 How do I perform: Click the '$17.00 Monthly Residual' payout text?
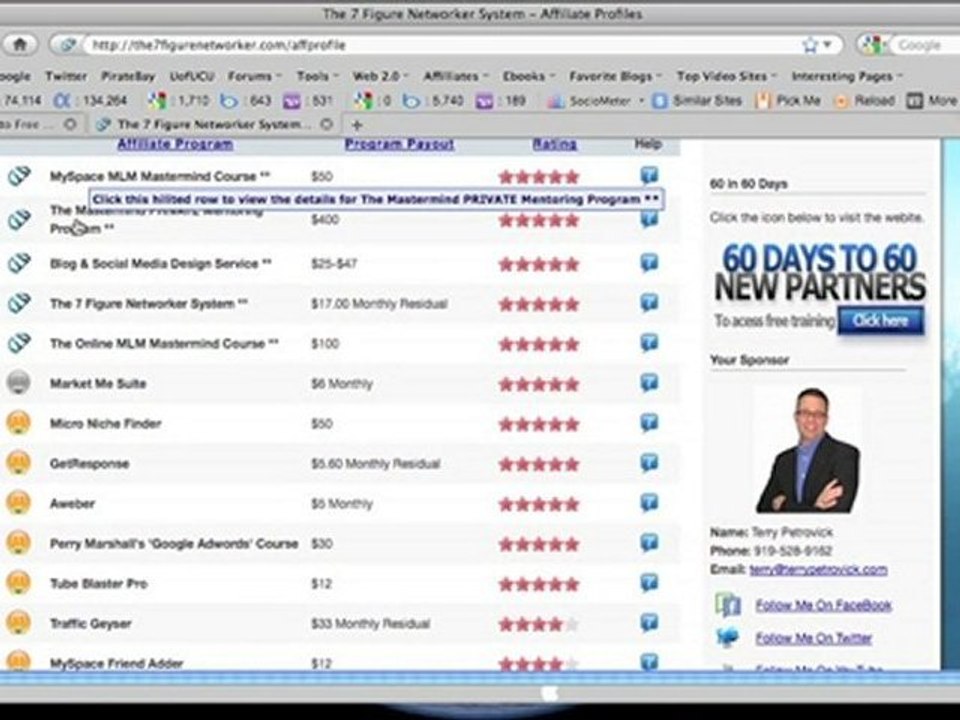tap(379, 304)
